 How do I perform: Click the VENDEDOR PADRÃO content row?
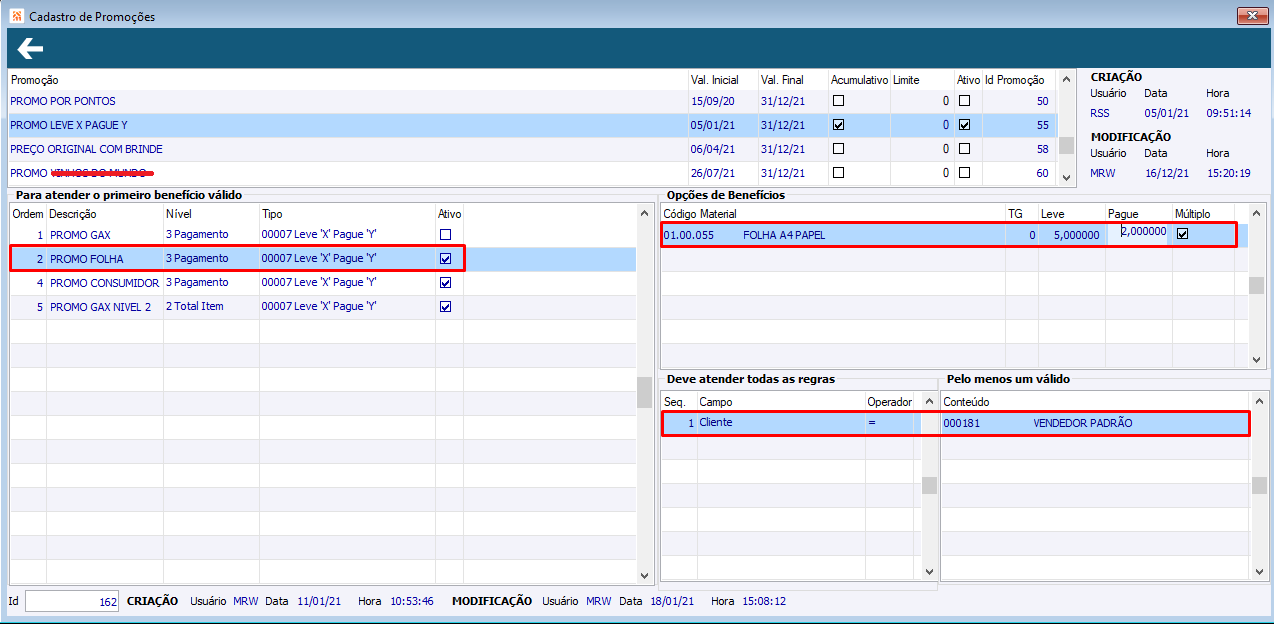tap(1095, 423)
